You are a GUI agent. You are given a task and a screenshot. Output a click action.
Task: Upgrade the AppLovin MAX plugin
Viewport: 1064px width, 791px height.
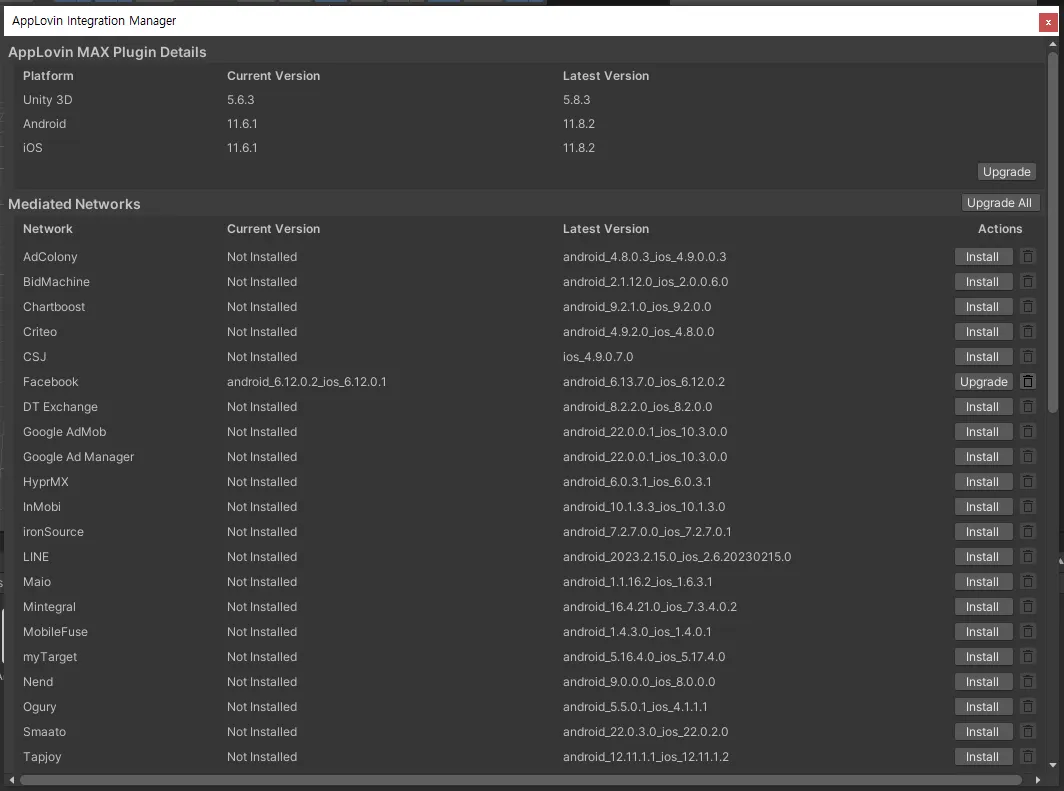coord(1006,172)
